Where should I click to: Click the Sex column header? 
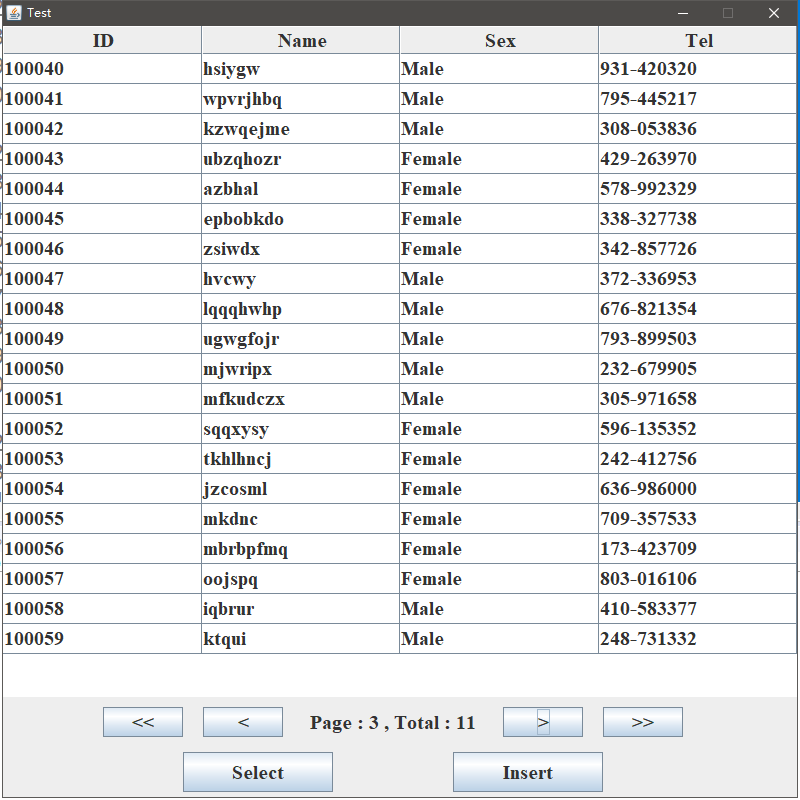pos(499,40)
